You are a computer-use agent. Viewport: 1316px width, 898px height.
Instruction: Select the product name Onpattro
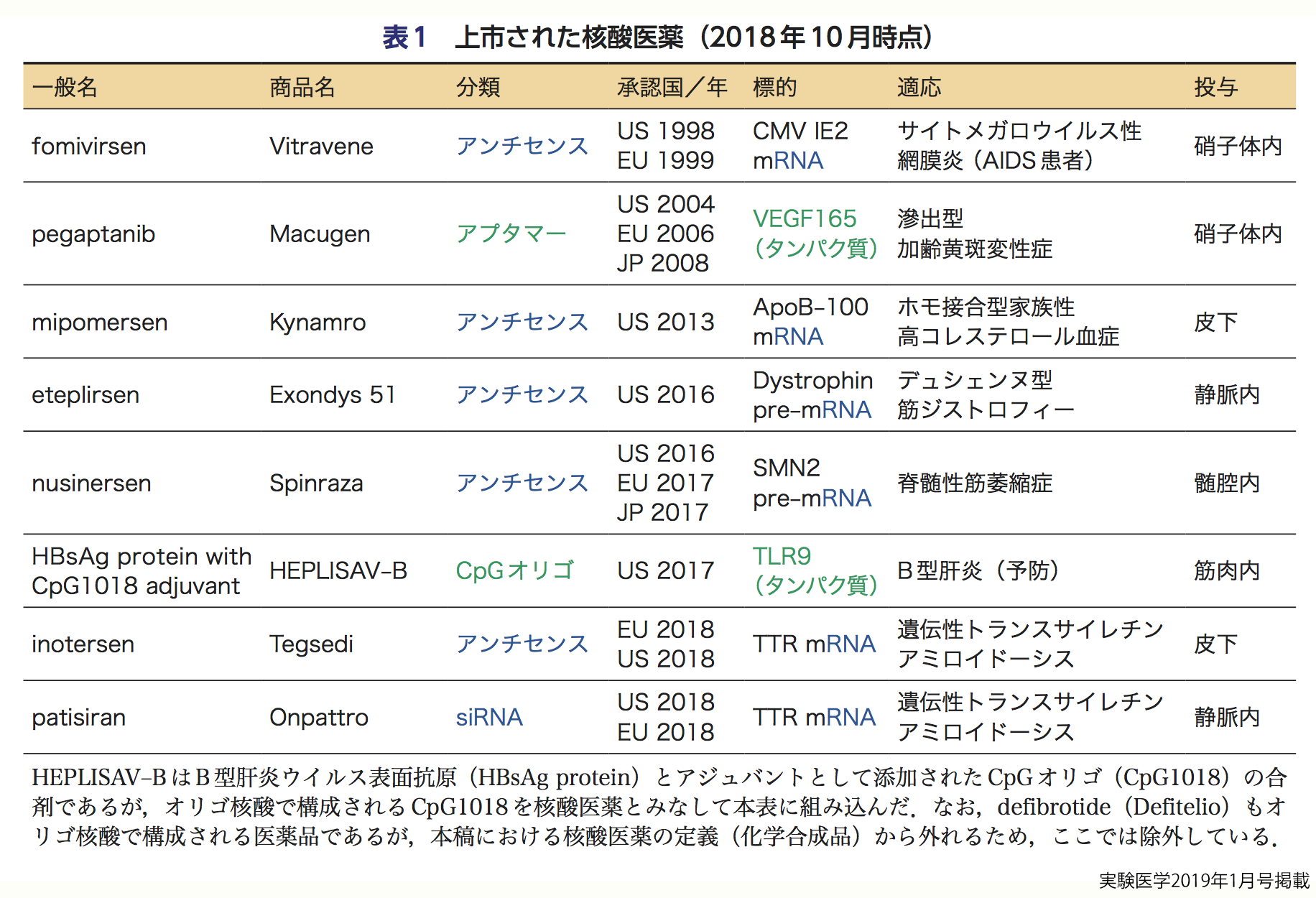(319, 718)
